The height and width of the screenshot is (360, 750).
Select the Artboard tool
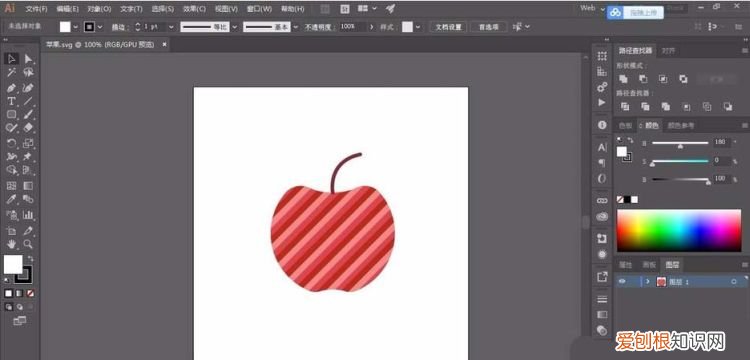pyautogui.click(x=11, y=231)
